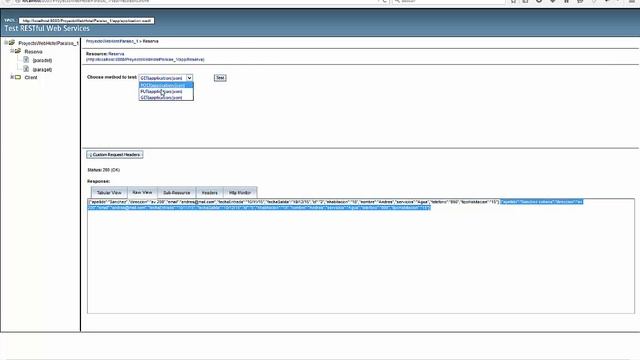The height and width of the screenshot is (360, 640).
Task: Choose the PUT application/json option
Action: click(x=166, y=91)
